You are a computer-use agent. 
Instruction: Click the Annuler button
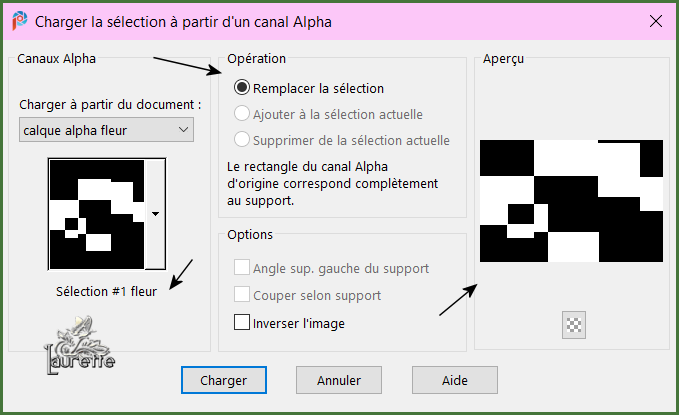pyautogui.click(x=339, y=380)
